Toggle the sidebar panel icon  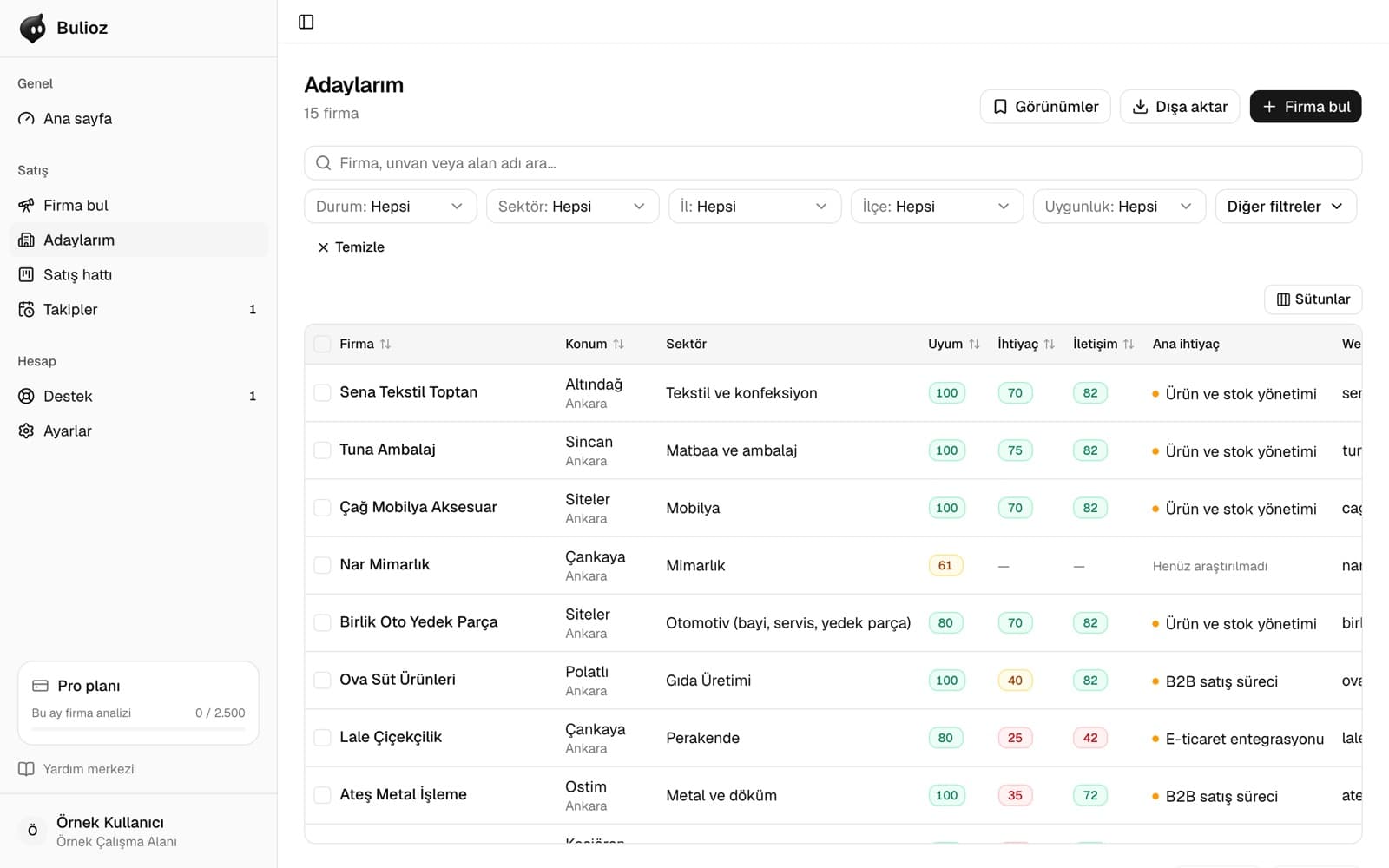pyautogui.click(x=306, y=22)
